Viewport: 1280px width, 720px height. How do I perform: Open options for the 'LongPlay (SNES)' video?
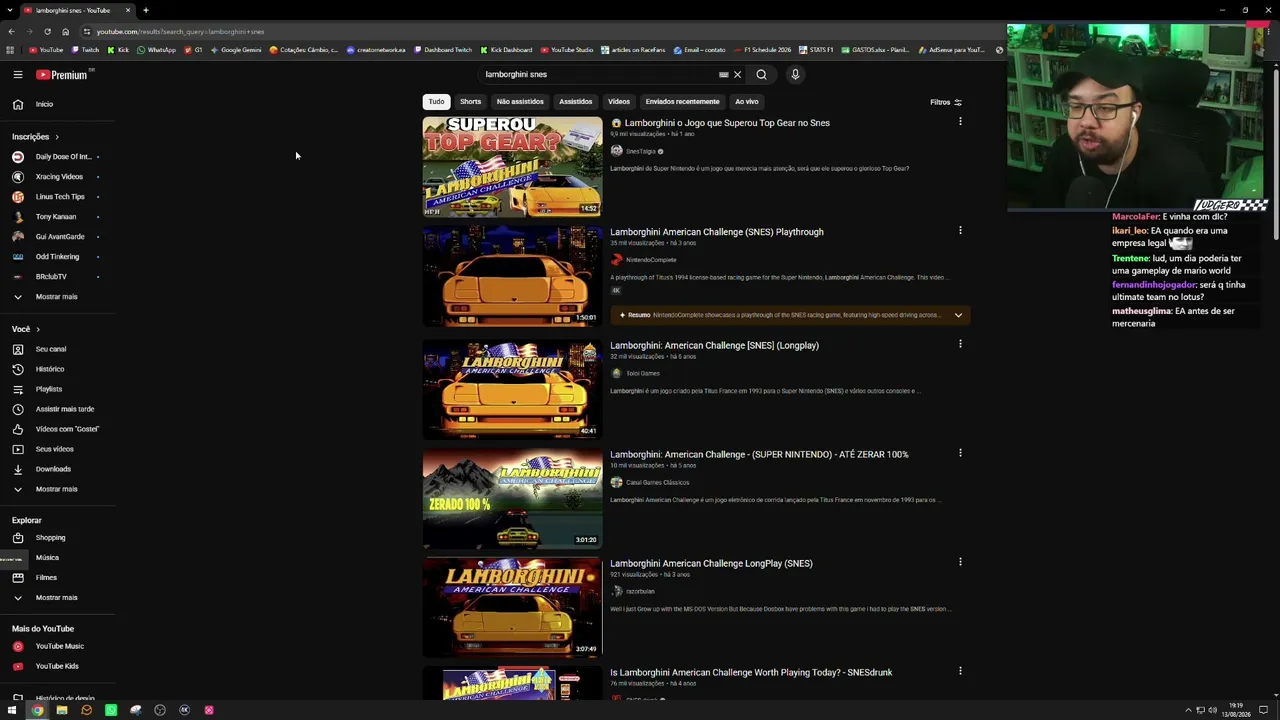pos(960,562)
